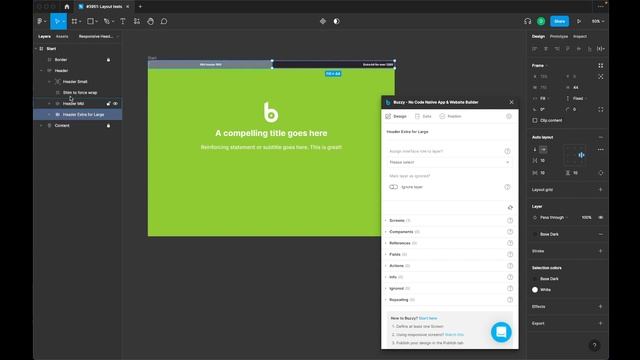Select the Frame tool

click(75, 21)
